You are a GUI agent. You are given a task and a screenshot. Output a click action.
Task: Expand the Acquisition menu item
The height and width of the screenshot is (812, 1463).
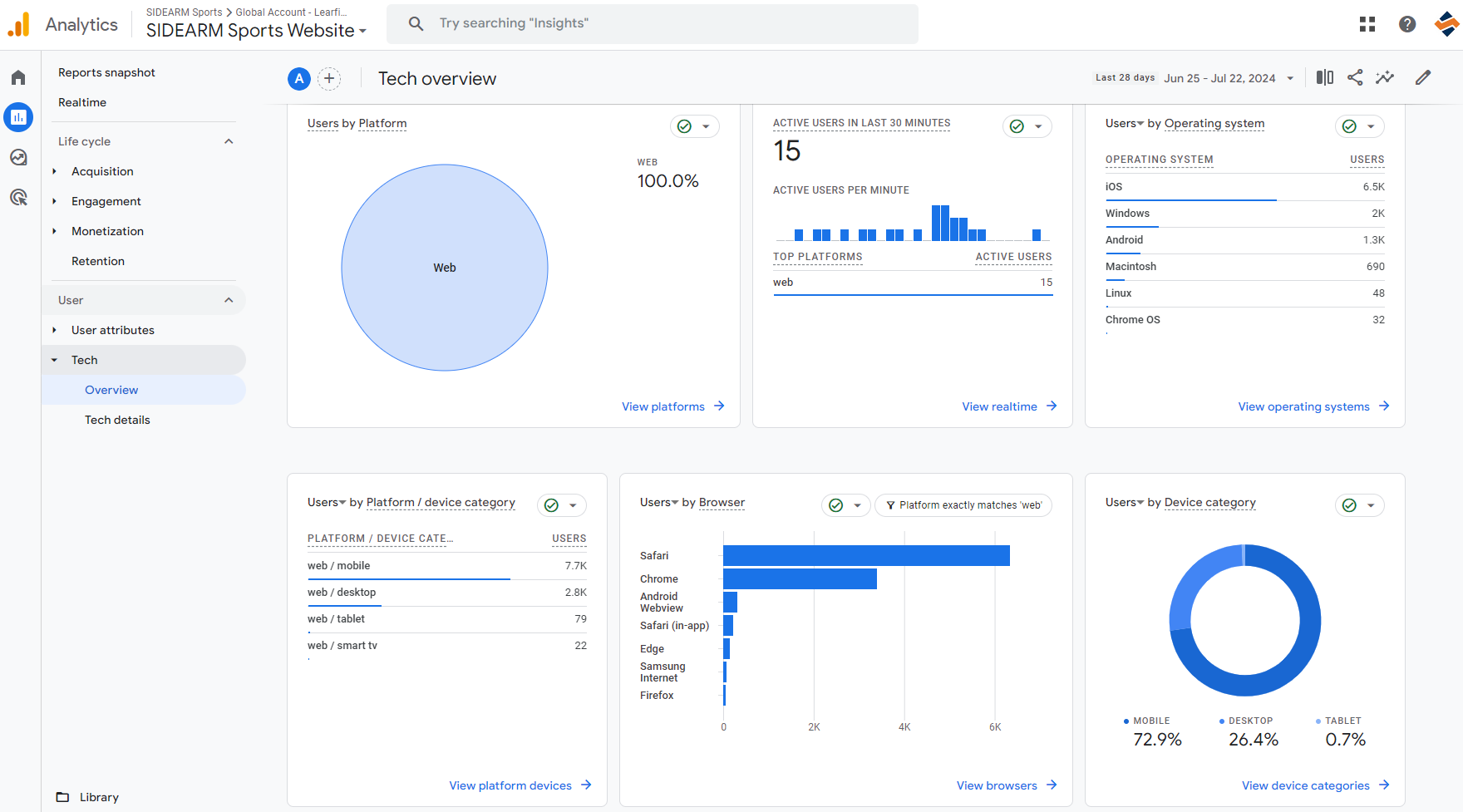[x=55, y=171]
